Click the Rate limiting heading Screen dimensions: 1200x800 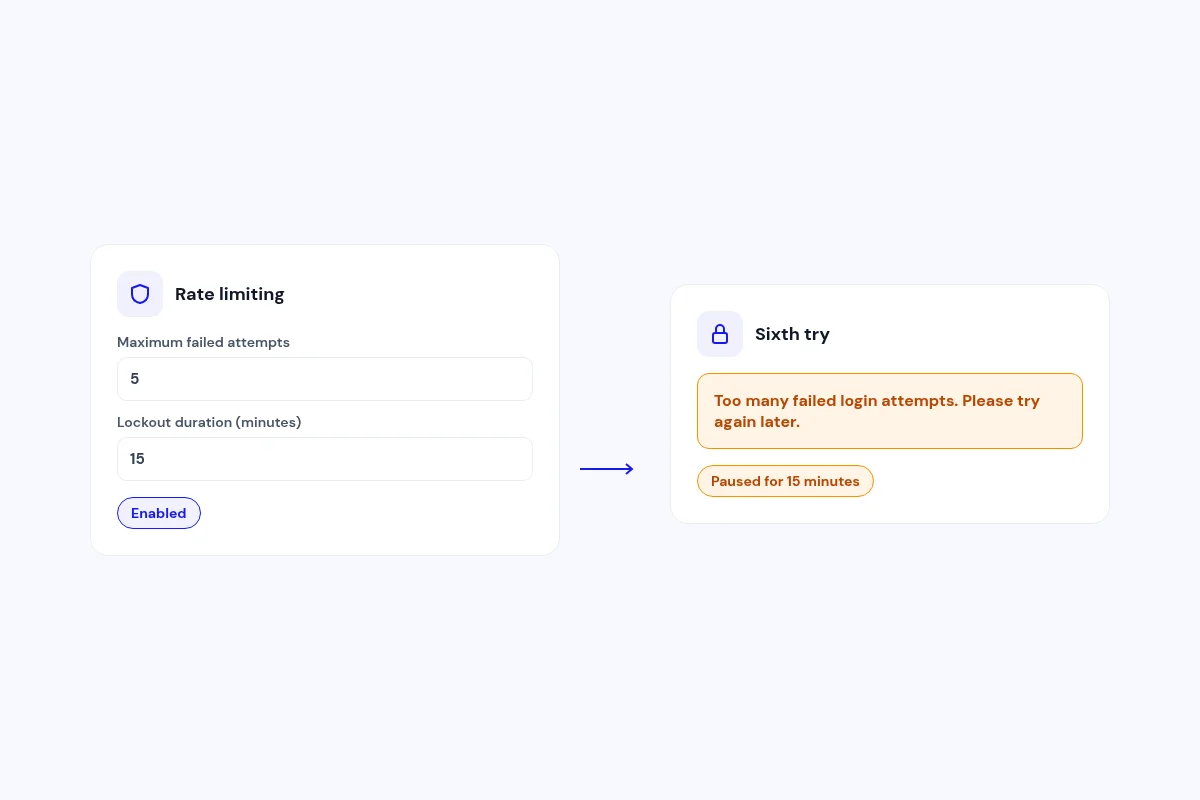click(x=230, y=294)
